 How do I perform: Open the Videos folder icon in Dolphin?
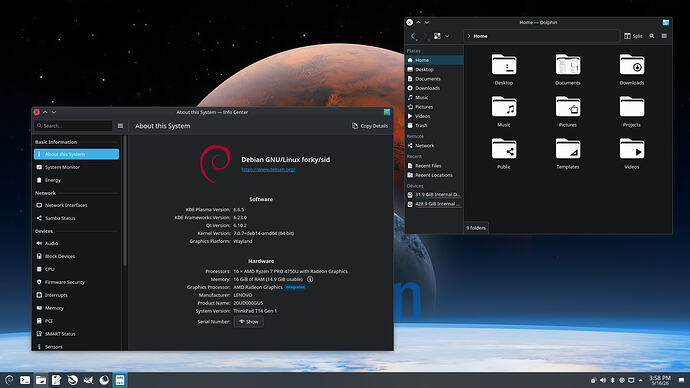tap(632, 149)
